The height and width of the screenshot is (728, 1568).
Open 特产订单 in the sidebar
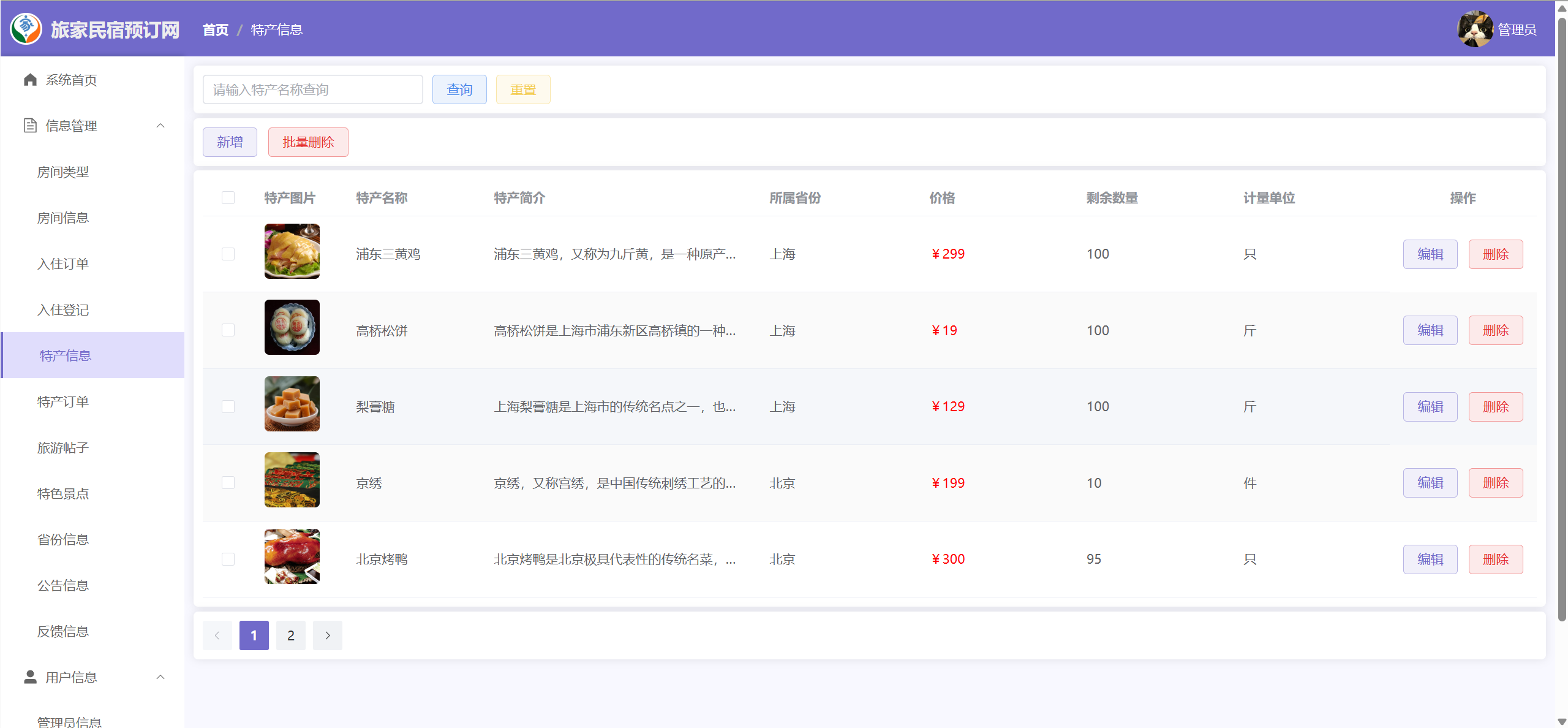point(63,401)
